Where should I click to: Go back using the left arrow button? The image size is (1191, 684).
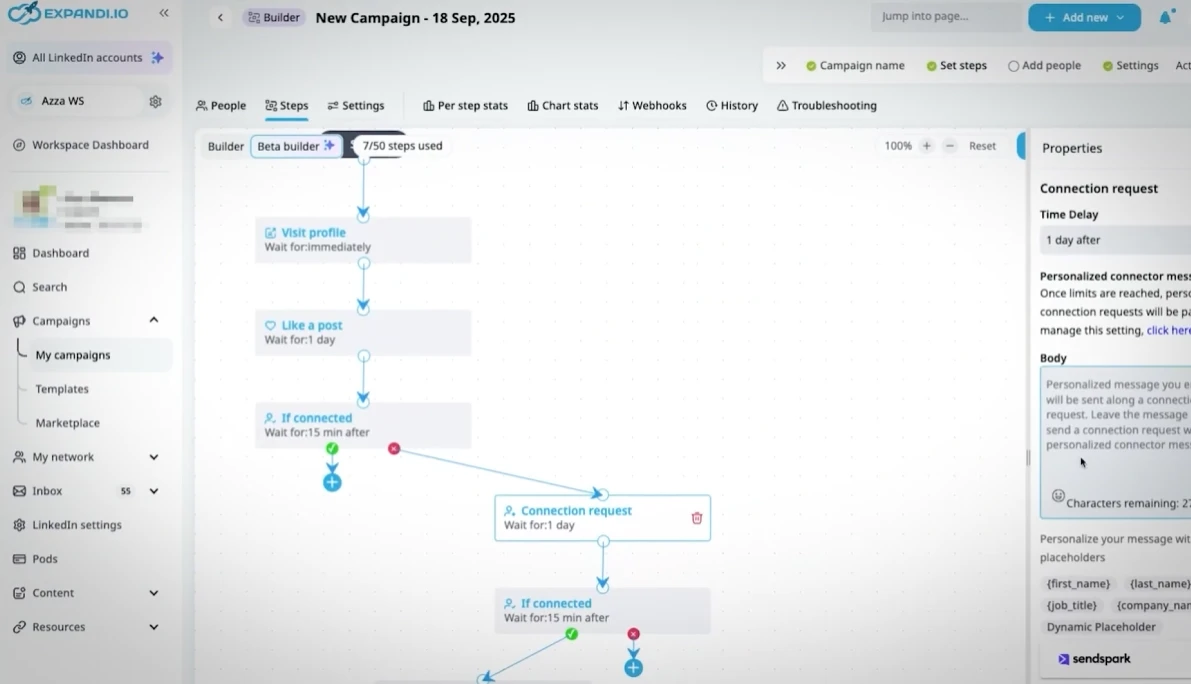pyautogui.click(x=220, y=17)
